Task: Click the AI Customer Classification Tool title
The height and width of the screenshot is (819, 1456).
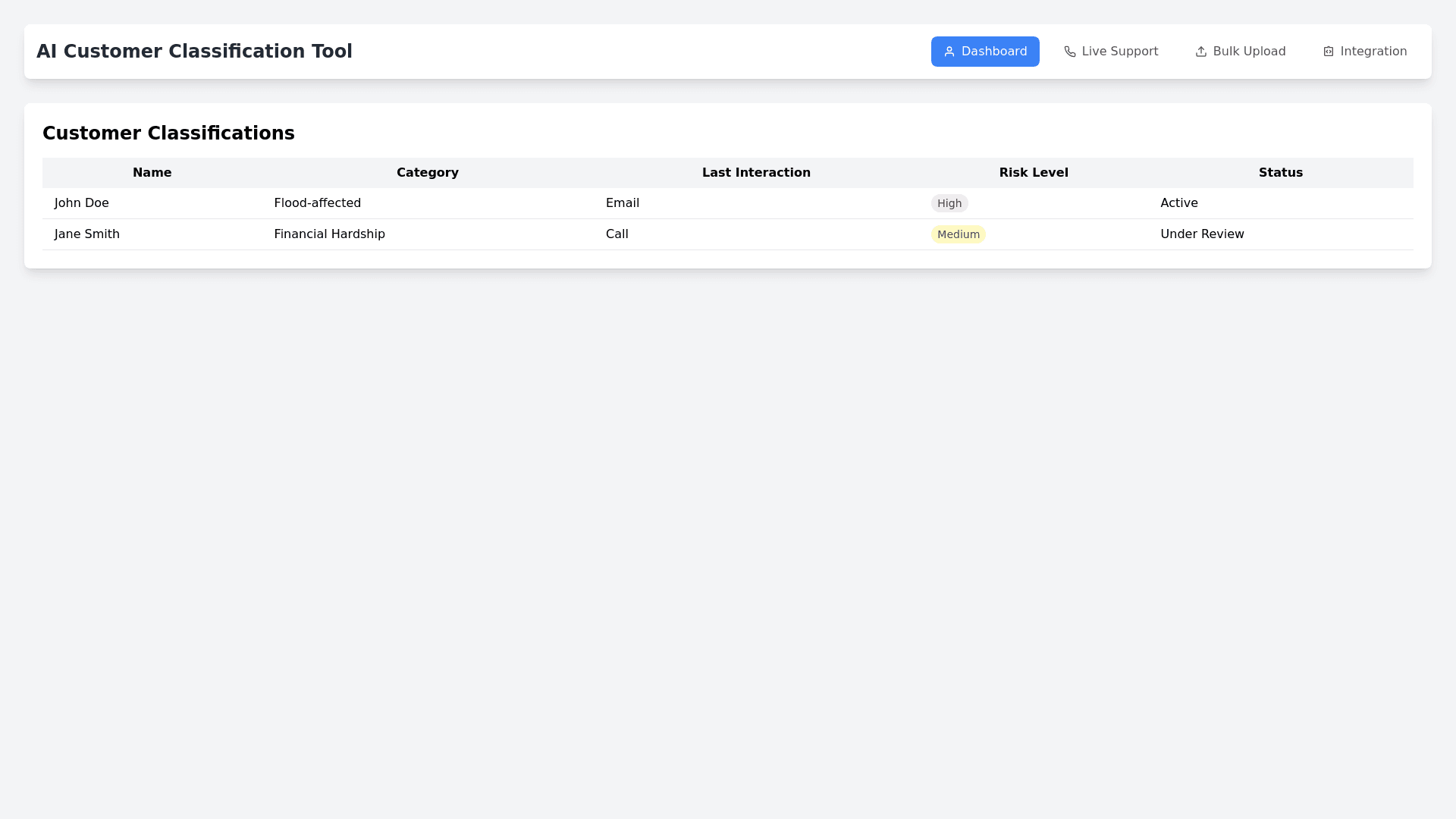Action: [194, 52]
